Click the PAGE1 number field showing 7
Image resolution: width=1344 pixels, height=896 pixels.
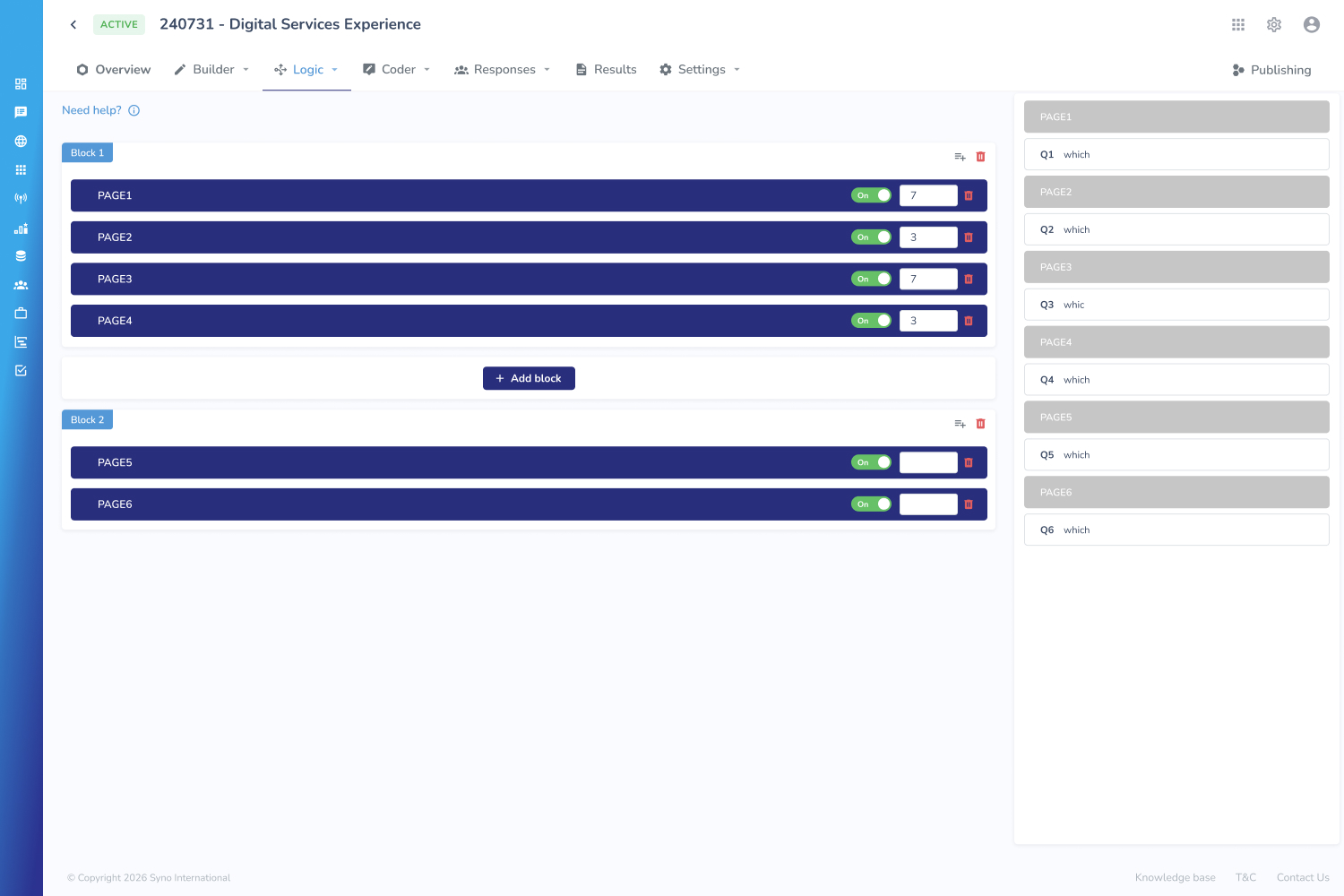928,195
